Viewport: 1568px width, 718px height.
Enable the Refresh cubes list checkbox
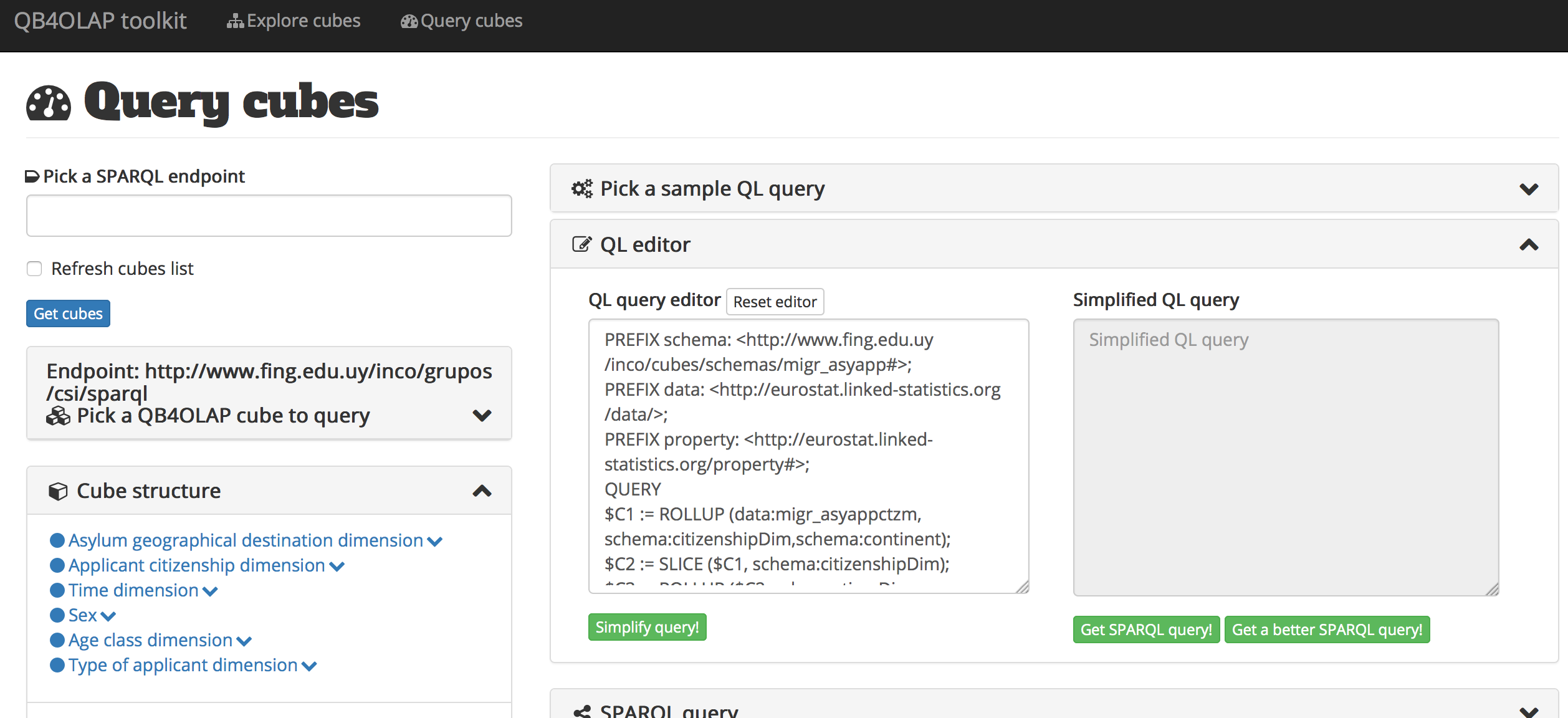point(34,269)
